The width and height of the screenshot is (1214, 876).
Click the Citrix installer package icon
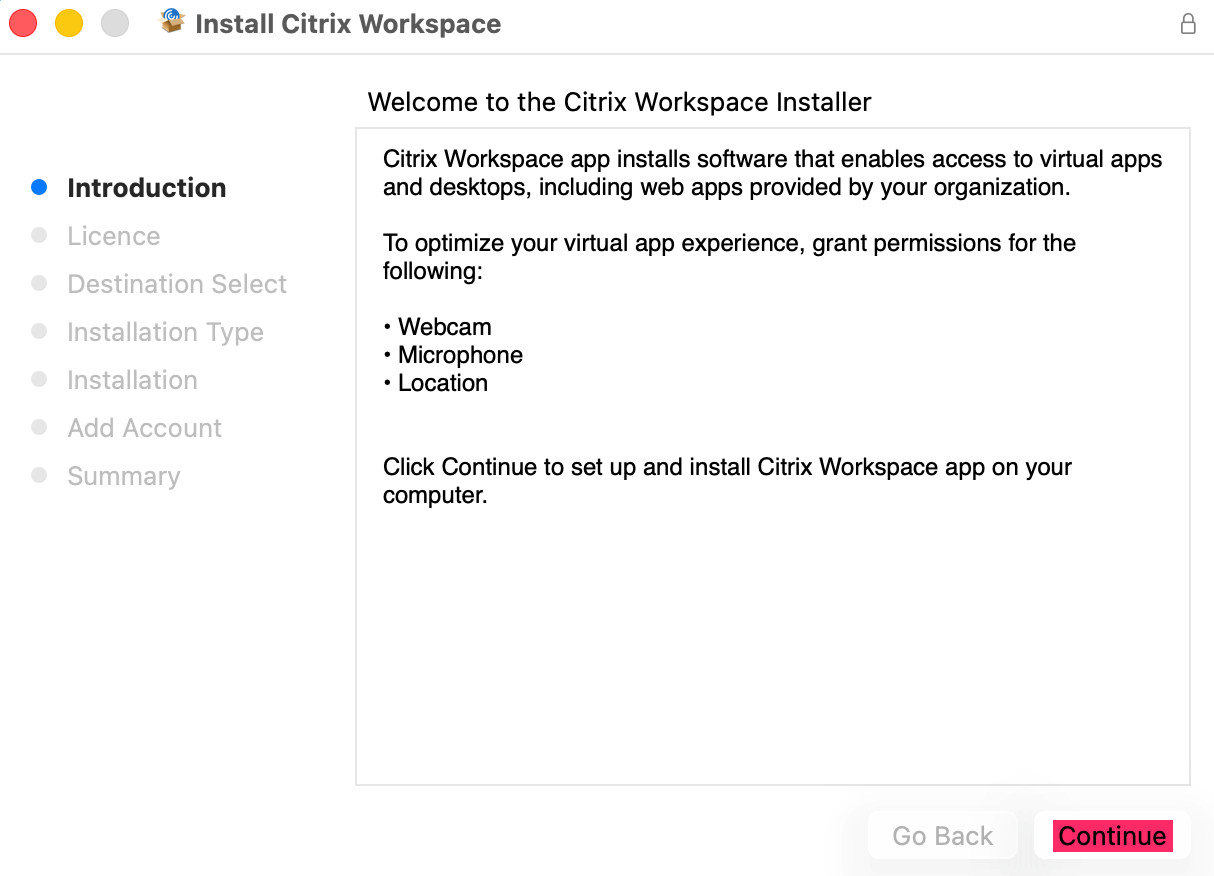click(x=173, y=22)
